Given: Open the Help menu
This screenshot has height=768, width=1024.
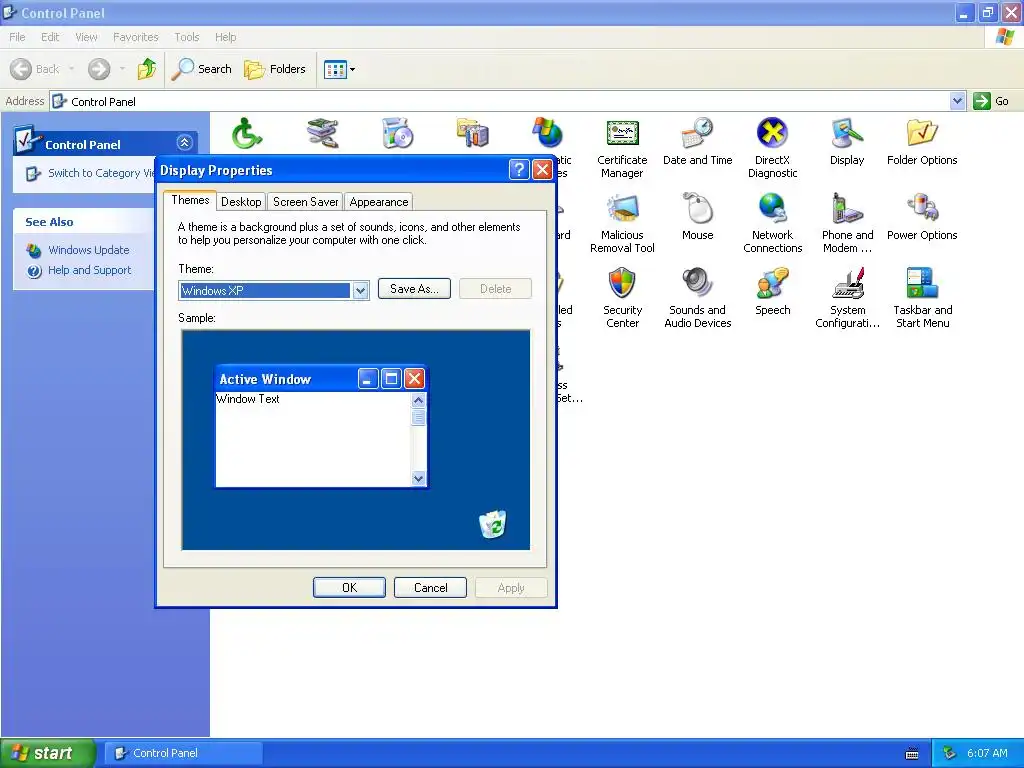Looking at the screenshot, I should [x=225, y=37].
